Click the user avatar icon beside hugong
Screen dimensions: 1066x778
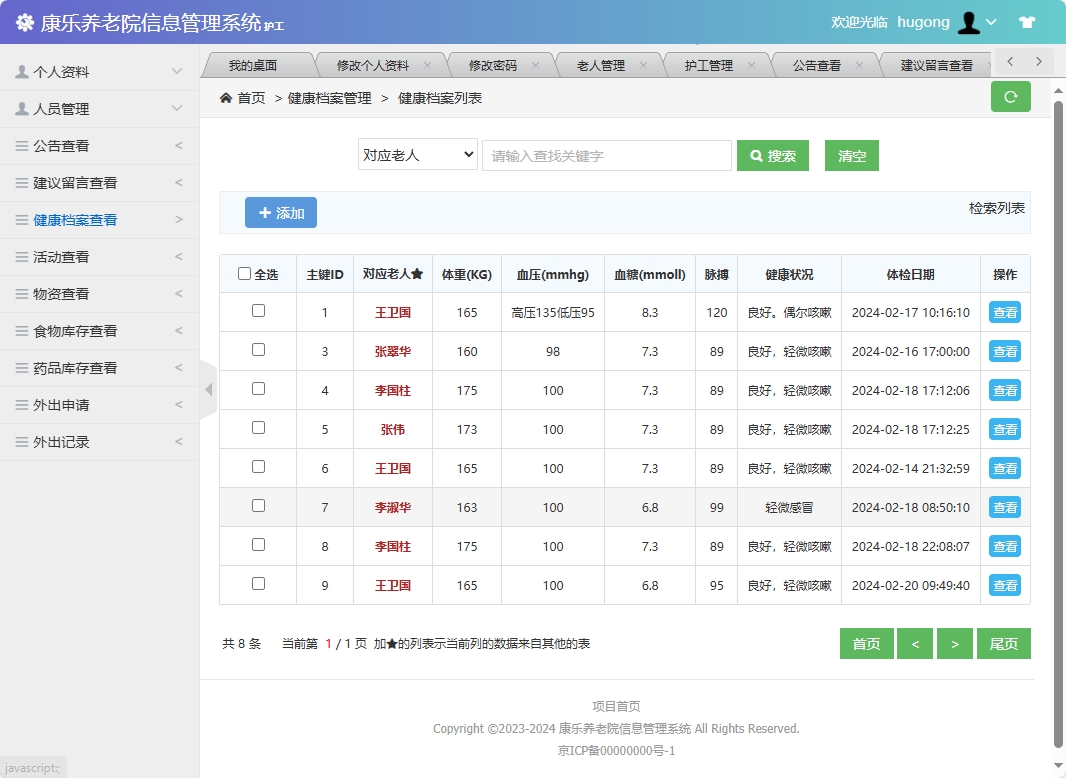(969, 22)
